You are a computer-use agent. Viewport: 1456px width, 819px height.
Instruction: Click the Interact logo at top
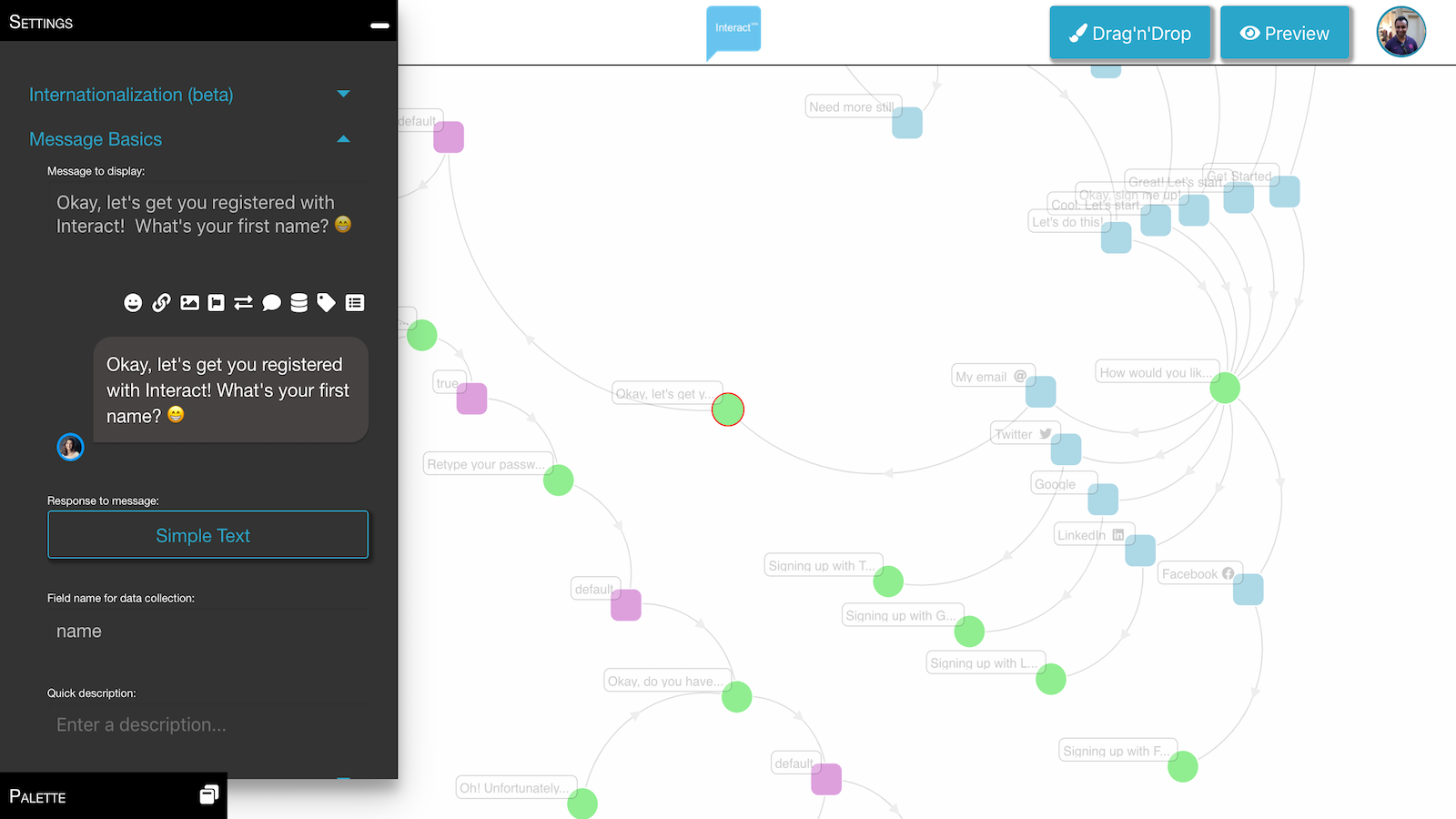(x=733, y=33)
